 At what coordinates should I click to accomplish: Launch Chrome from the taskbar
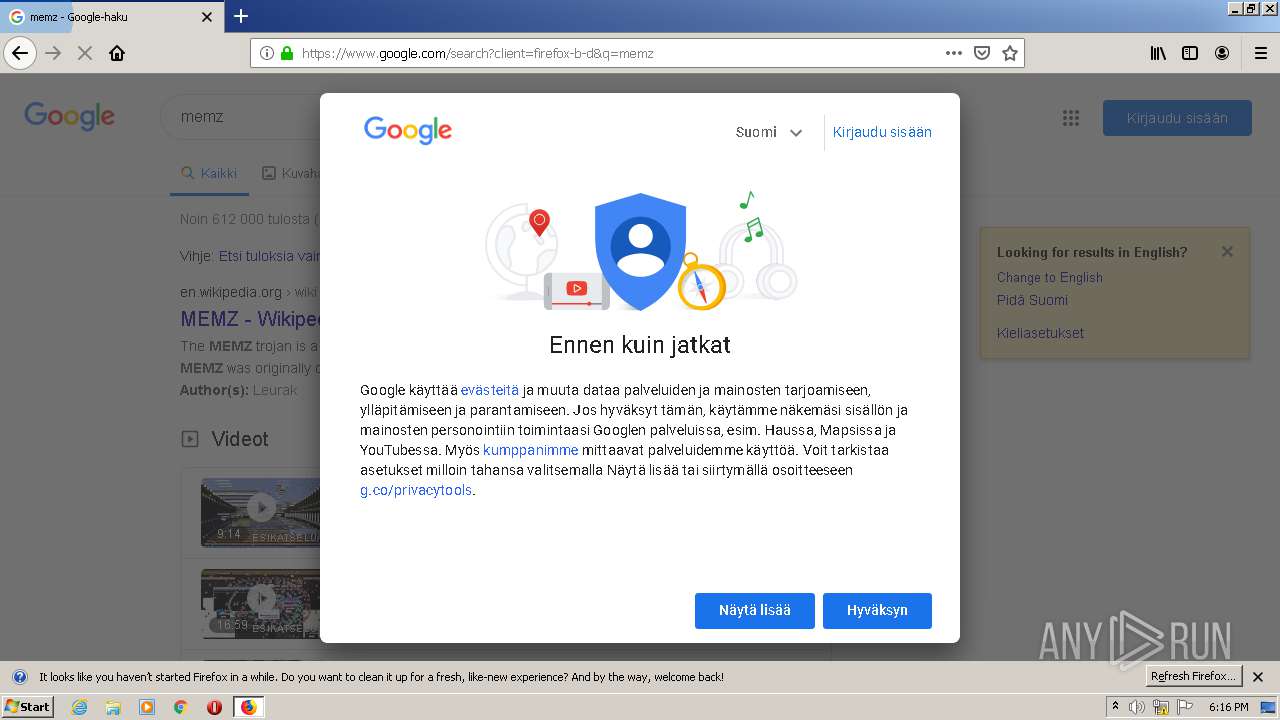click(181, 707)
